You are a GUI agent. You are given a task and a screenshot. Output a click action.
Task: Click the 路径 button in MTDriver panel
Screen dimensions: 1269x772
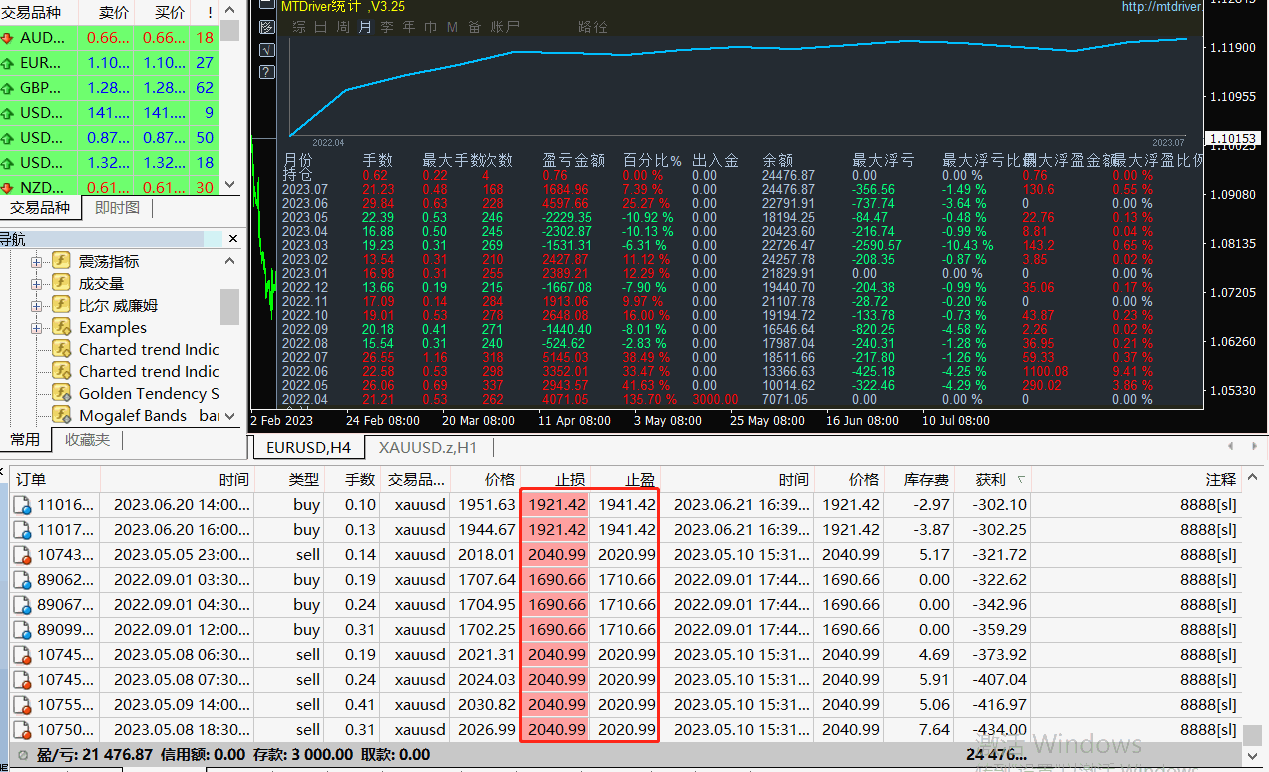590,27
